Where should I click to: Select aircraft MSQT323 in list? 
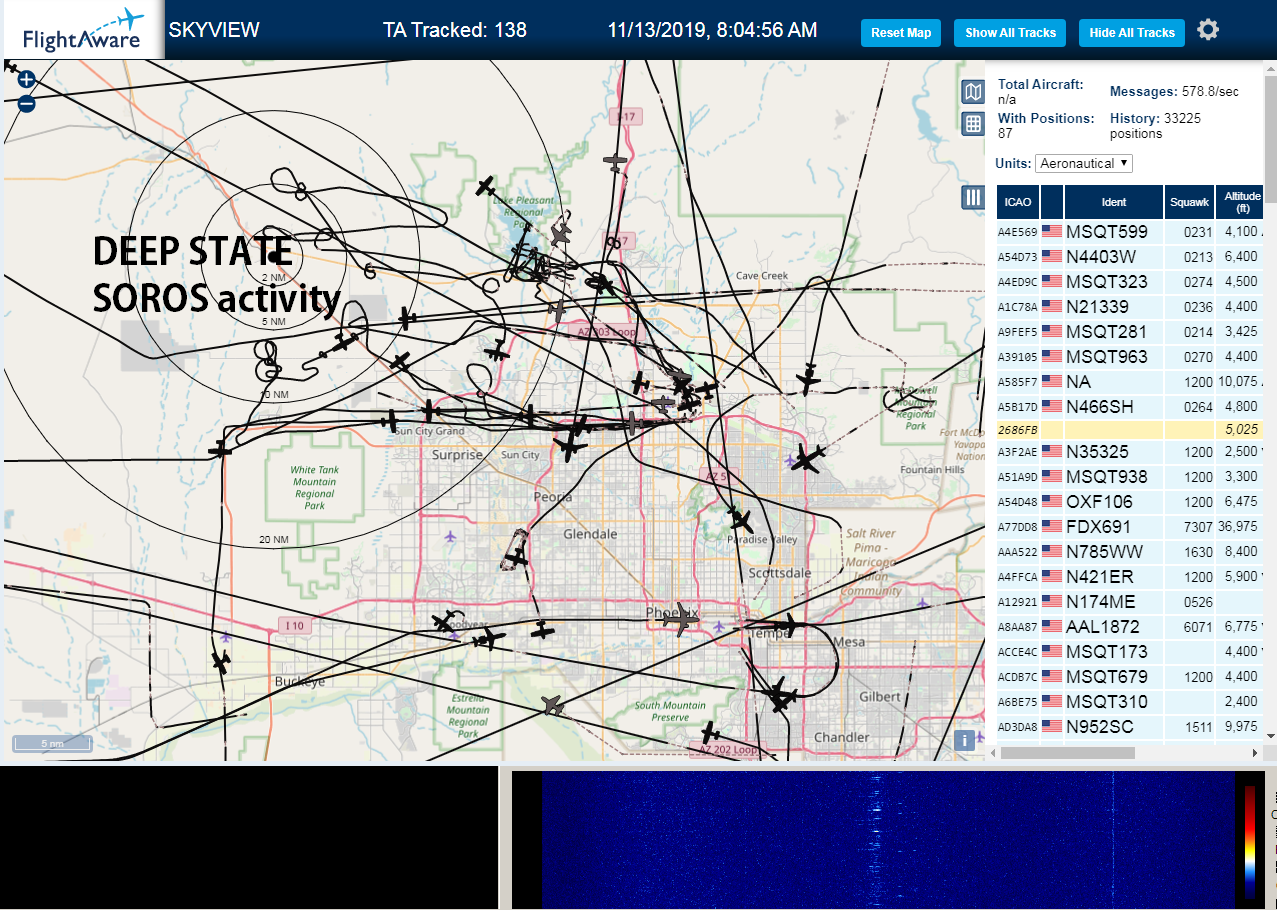1130,282
